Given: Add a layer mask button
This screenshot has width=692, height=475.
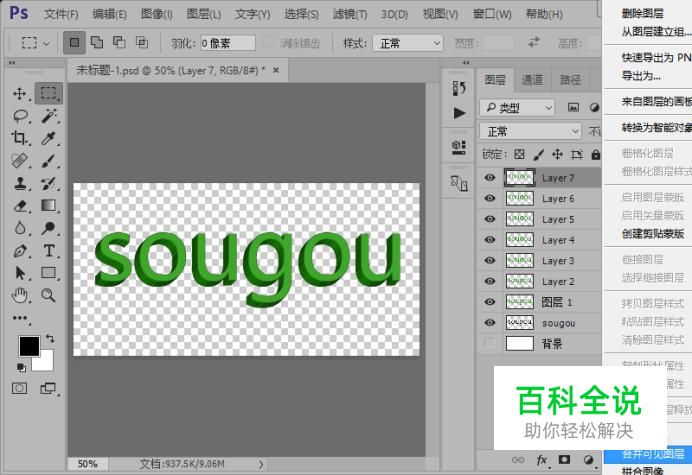Looking at the screenshot, I should pos(564,460).
